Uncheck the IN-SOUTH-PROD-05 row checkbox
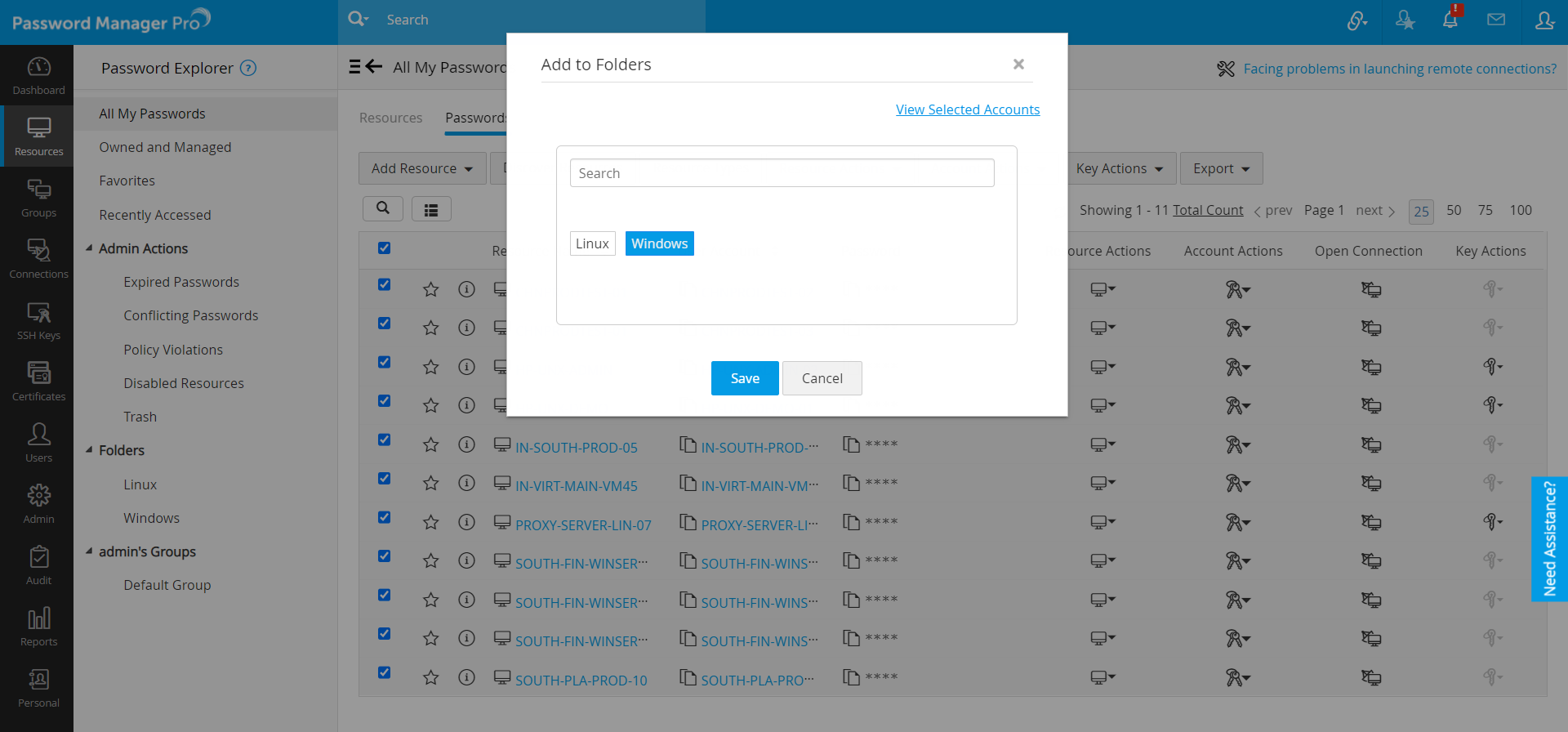The width and height of the screenshot is (1568, 732). [384, 440]
